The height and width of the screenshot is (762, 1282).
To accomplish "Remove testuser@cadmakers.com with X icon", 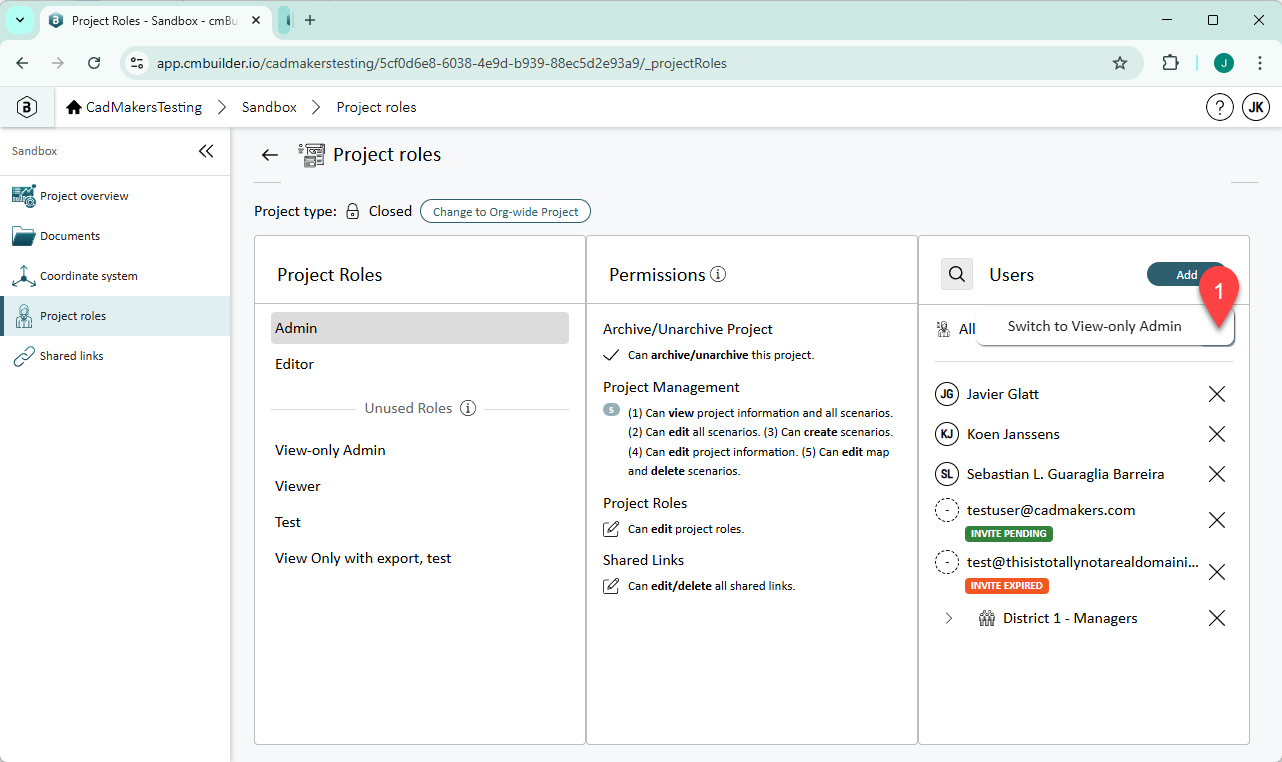I will (1217, 520).
